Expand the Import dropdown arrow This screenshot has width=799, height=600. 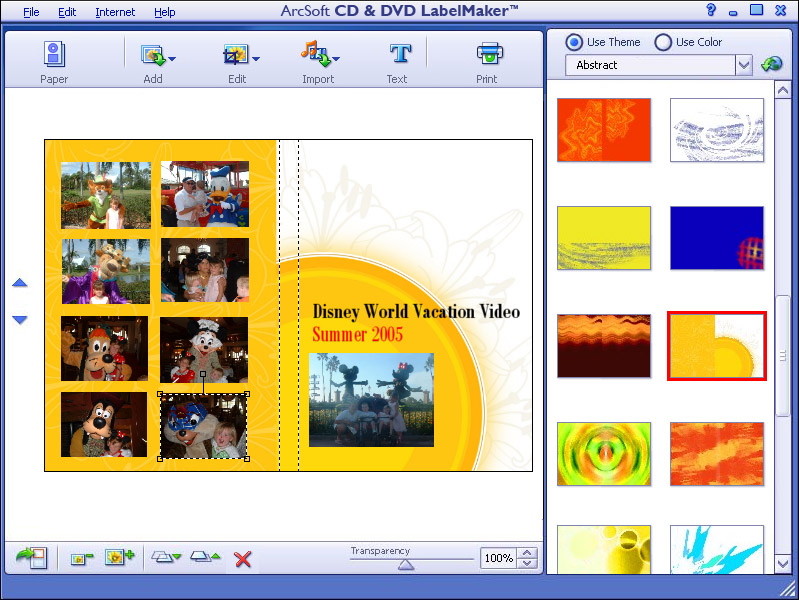336,59
